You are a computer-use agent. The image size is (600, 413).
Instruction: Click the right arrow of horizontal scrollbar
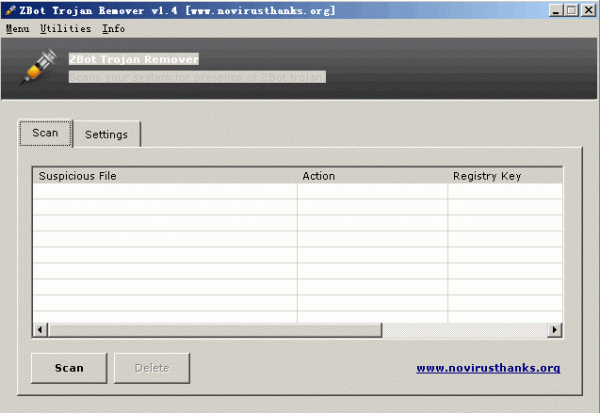[554, 330]
